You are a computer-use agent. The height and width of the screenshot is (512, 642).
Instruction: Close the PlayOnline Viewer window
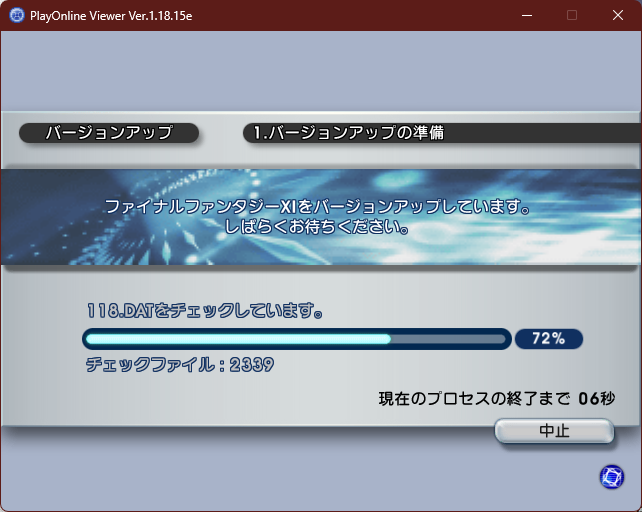(618, 16)
